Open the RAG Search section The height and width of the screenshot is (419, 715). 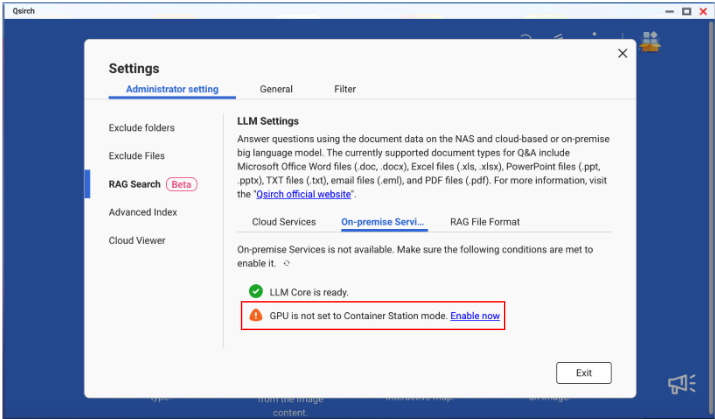pyautogui.click(x=135, y=184)
